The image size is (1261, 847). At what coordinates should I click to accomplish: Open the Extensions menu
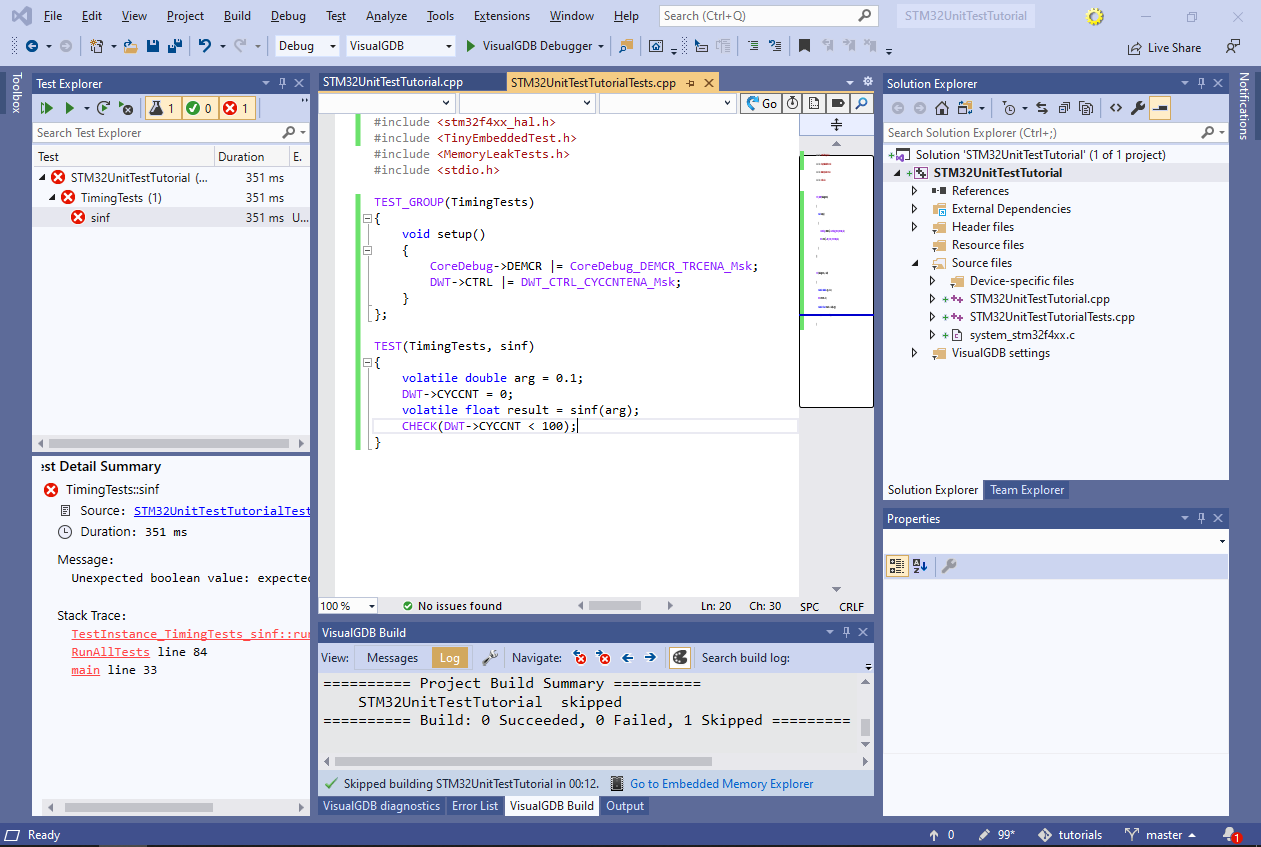pyautogui.click(x=502, y=16)
